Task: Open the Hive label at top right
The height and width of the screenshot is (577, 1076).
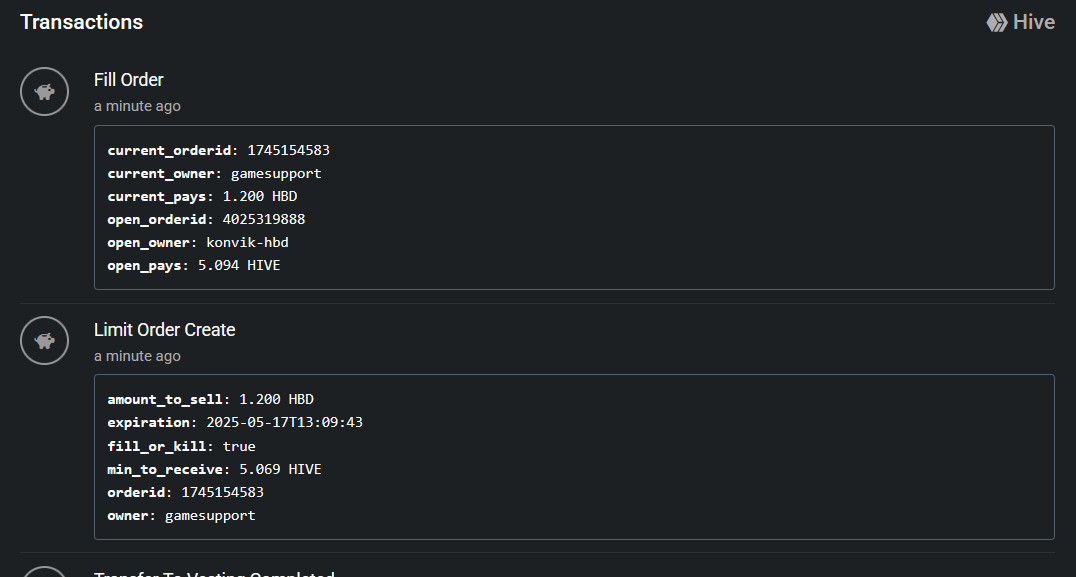Action: [x=1033, y=22]
